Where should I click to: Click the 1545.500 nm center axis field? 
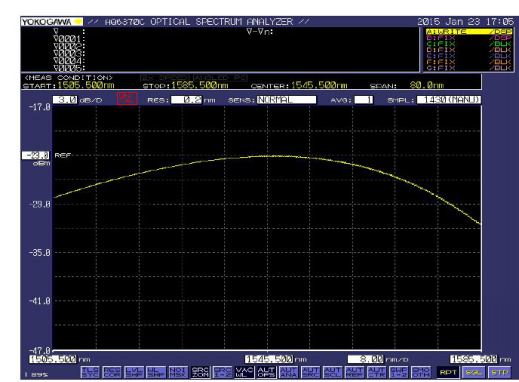pos(269,359)
